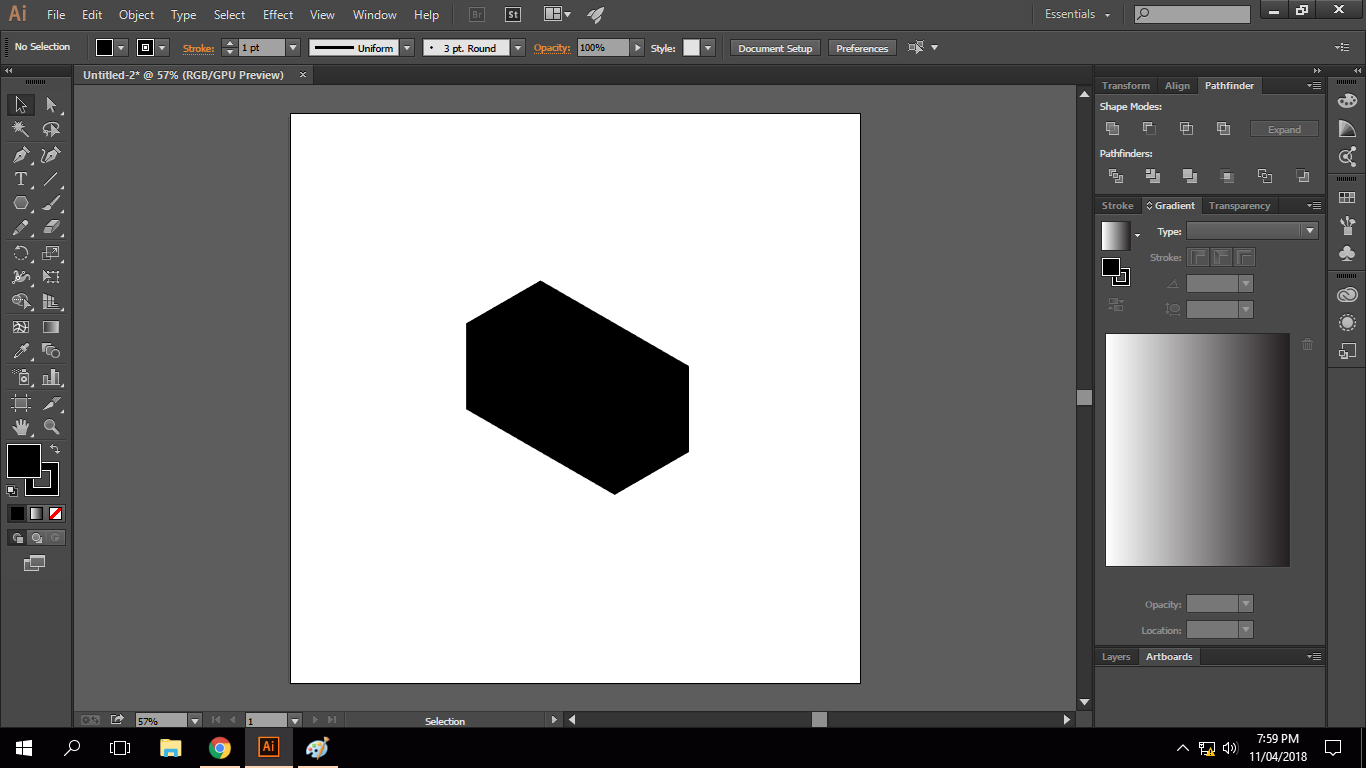Select the Rotate tool
This screenshot has height=768, width=1366.
21,253
